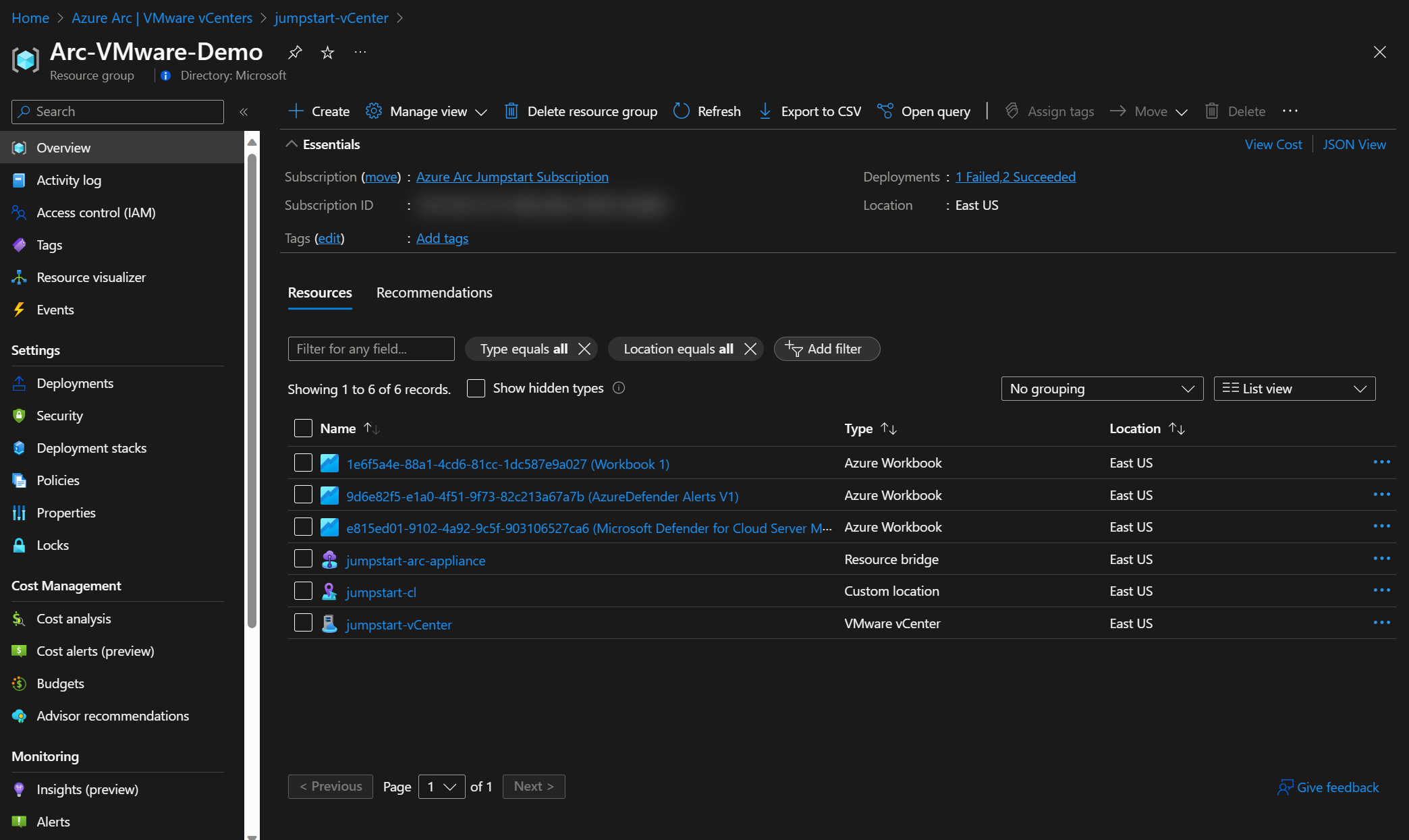Select the Workbook 1 row checkbox
This screenshot has height=840, width=1409.
[x=303, y=463]
